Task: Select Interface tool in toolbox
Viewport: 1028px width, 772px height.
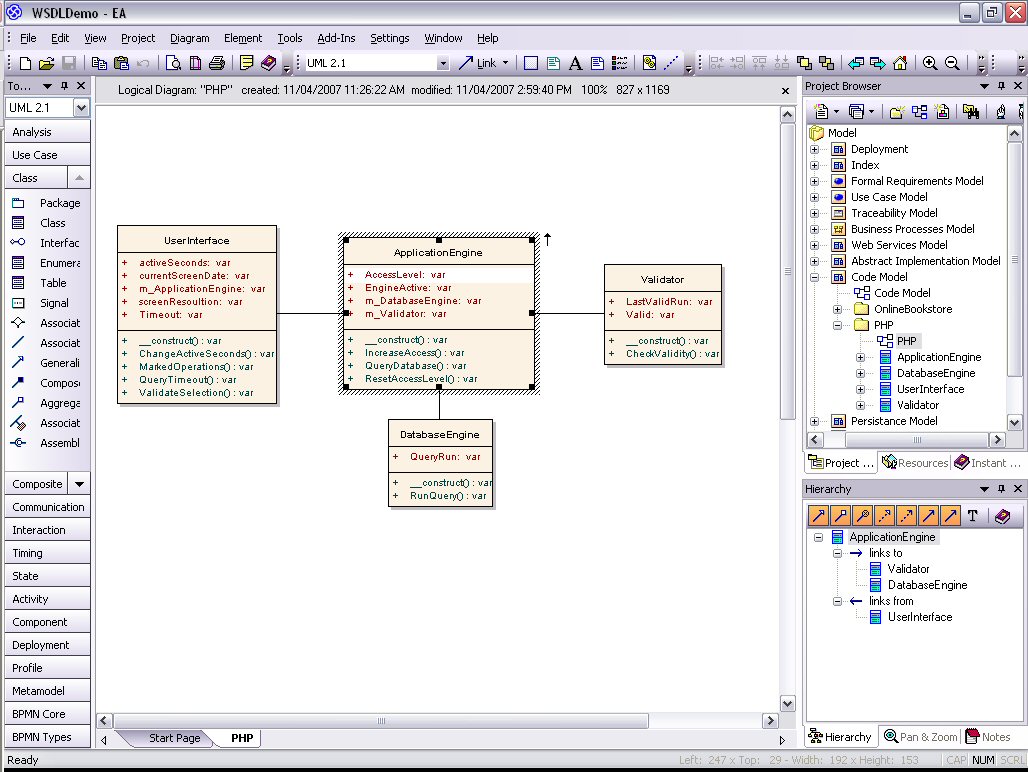Action: pos(47,243)
